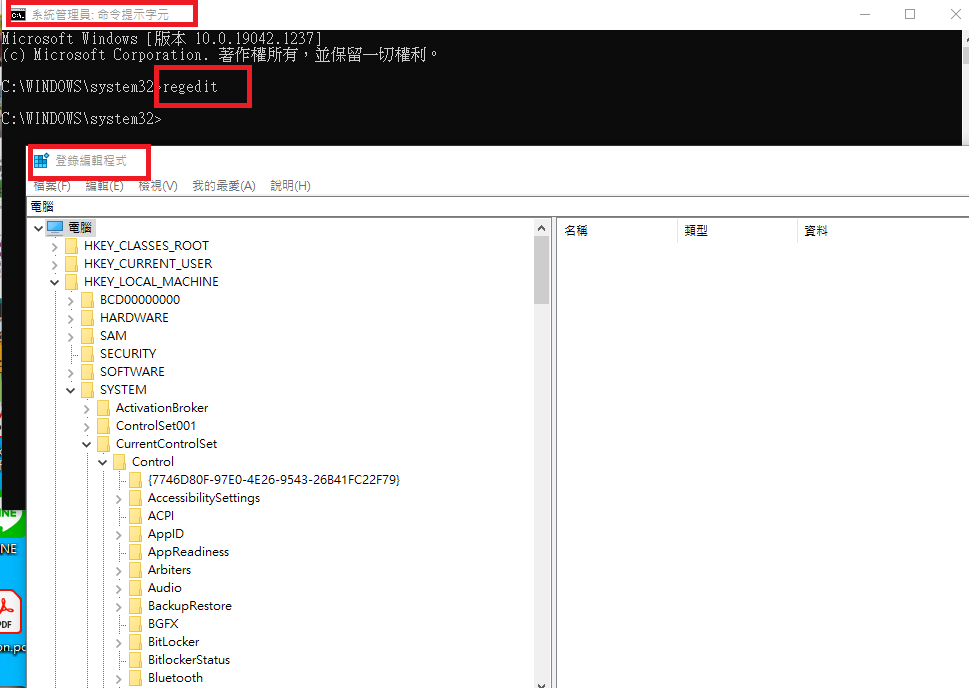Click the 資料 column header
The width and height of the screenshot is (969, 688).
(884, 231)
